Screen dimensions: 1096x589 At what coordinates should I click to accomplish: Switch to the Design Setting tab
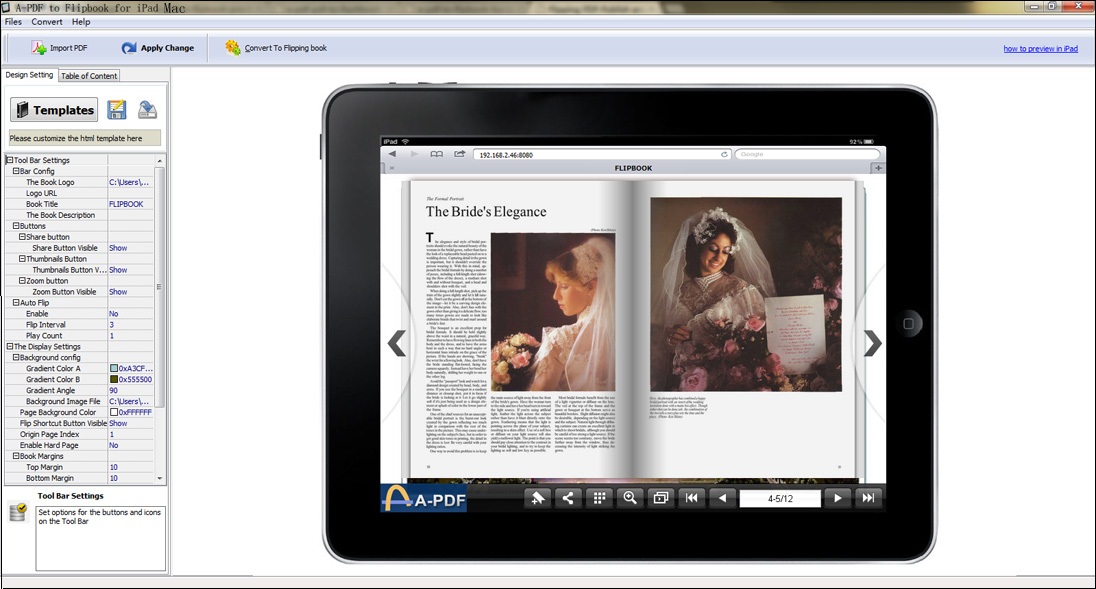click(29, 75)
